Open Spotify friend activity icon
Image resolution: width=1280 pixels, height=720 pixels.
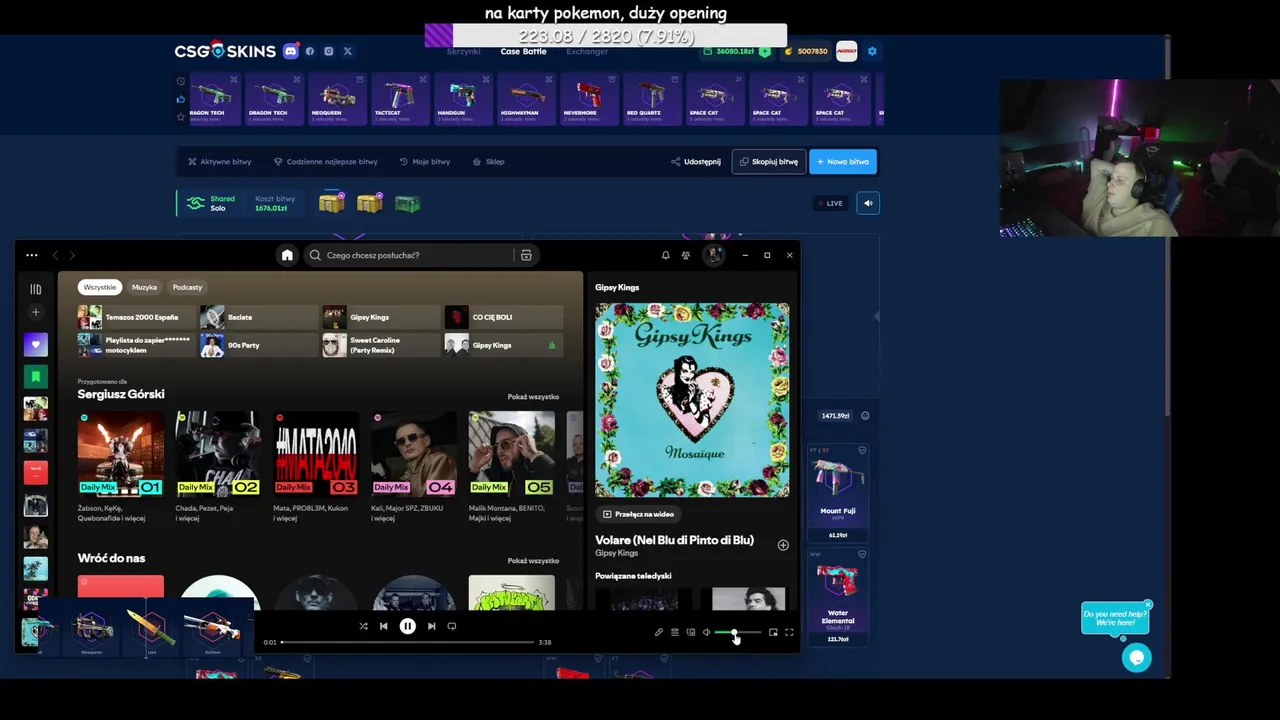pyautogui.click(x=686, y=255)
